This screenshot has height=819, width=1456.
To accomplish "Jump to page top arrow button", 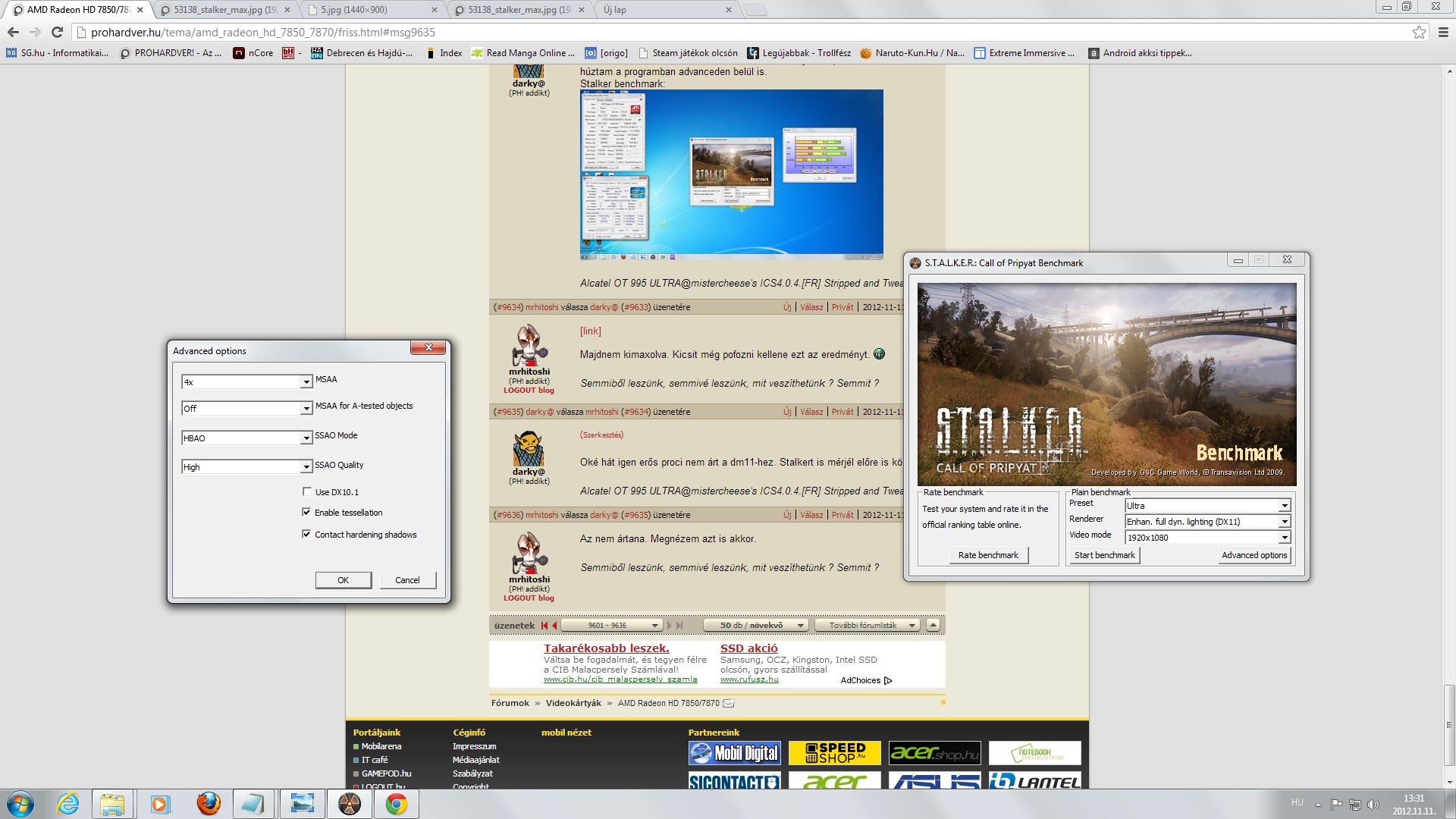I will click(933, 625).
